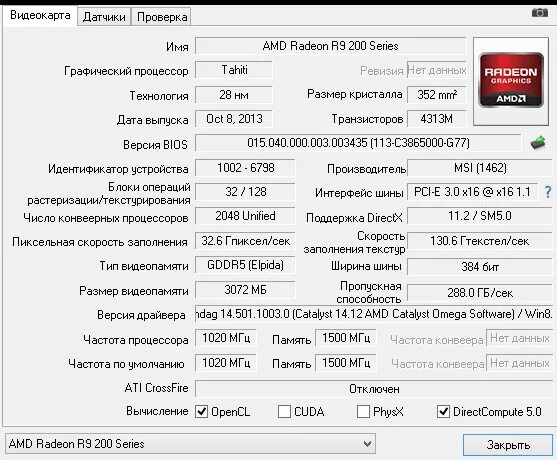The image size is (557, 460).
Task: Click the PCI-E 3.0 x16 @ x16 1.1 field
Action: coord(472,192)
